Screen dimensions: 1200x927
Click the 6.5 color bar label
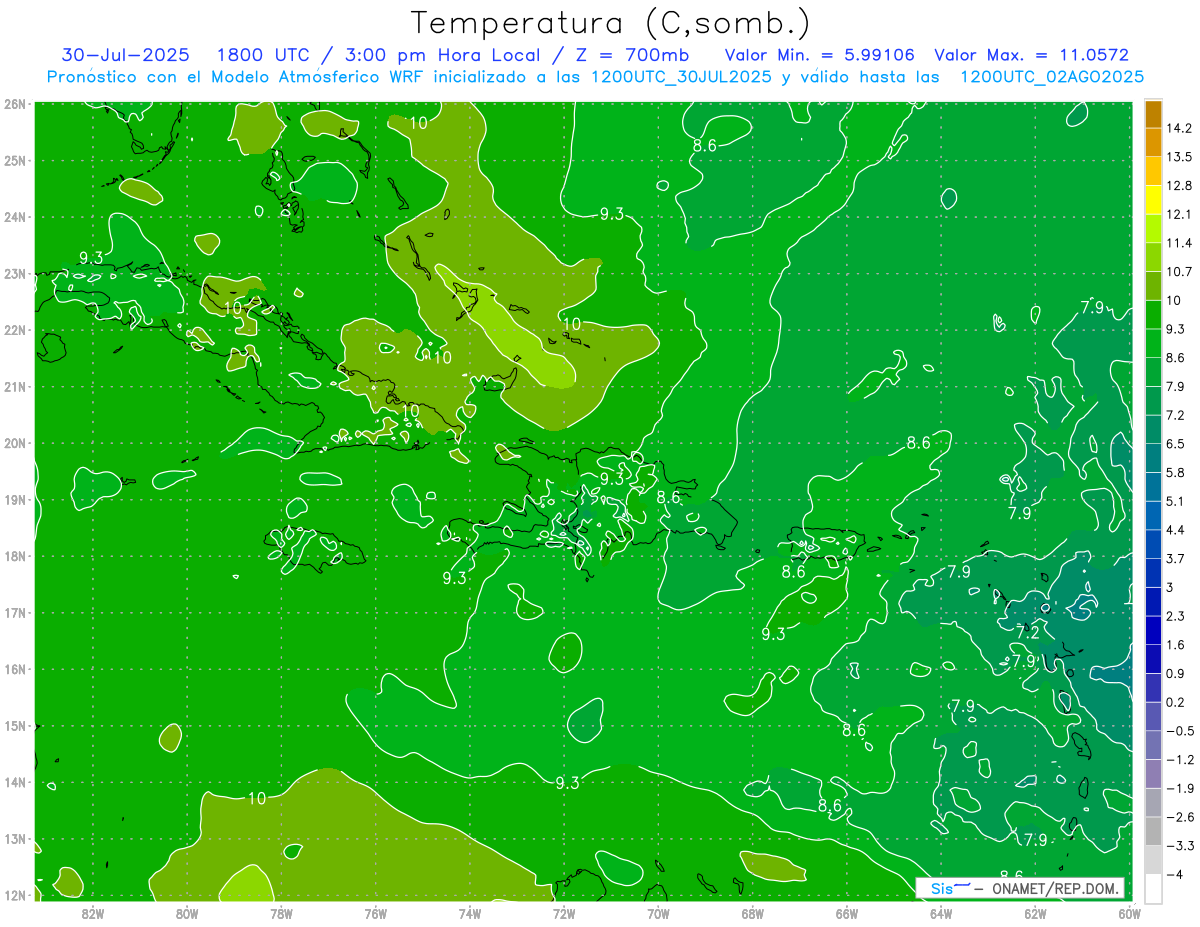point(1176,444)
